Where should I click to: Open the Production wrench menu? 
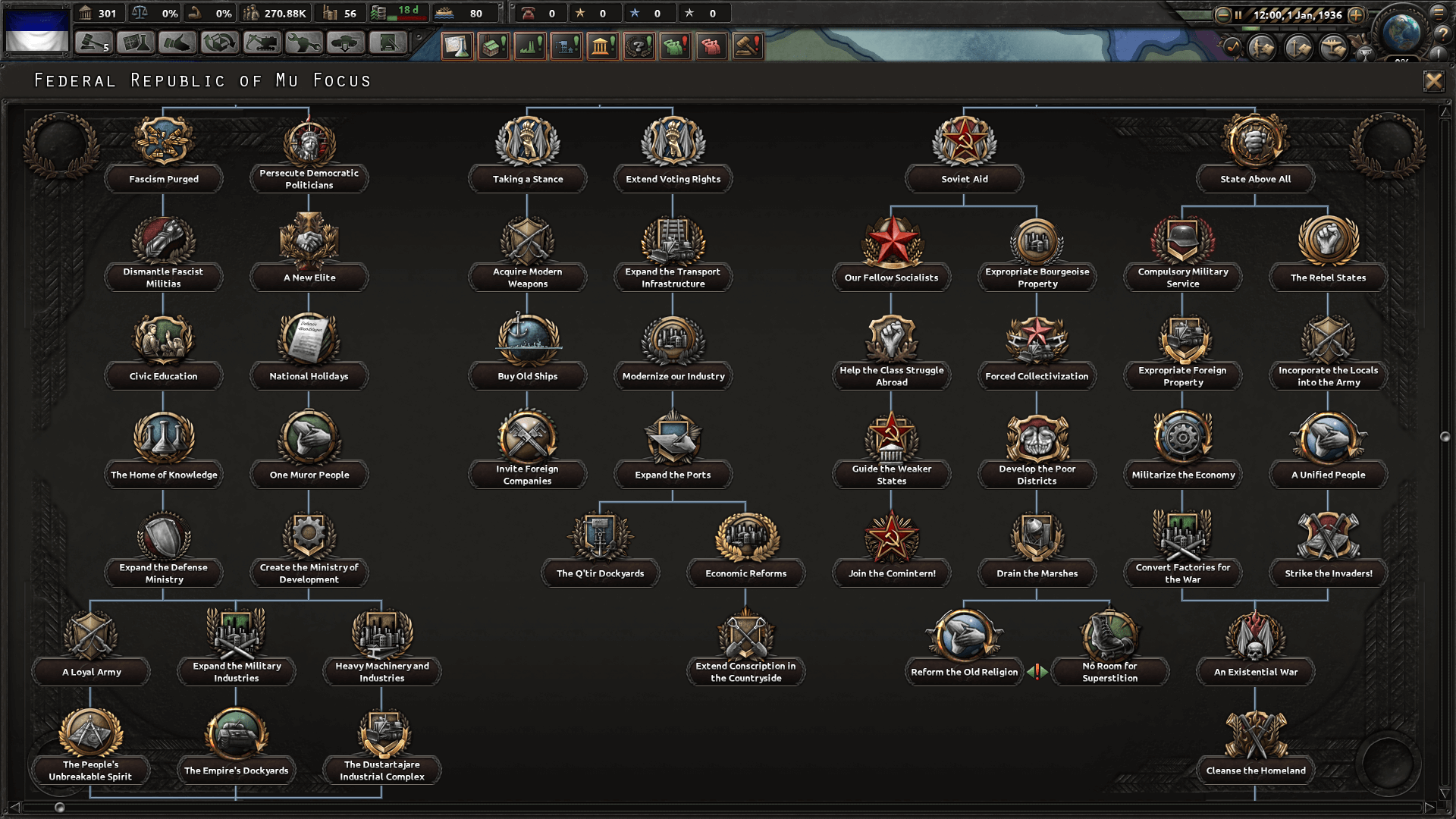click(x=303, y=43)
